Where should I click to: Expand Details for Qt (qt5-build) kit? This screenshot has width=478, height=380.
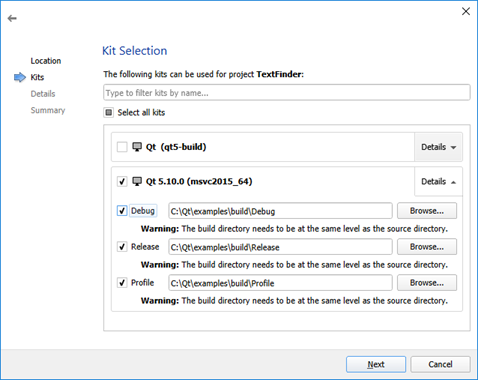[x=438, y=147]
